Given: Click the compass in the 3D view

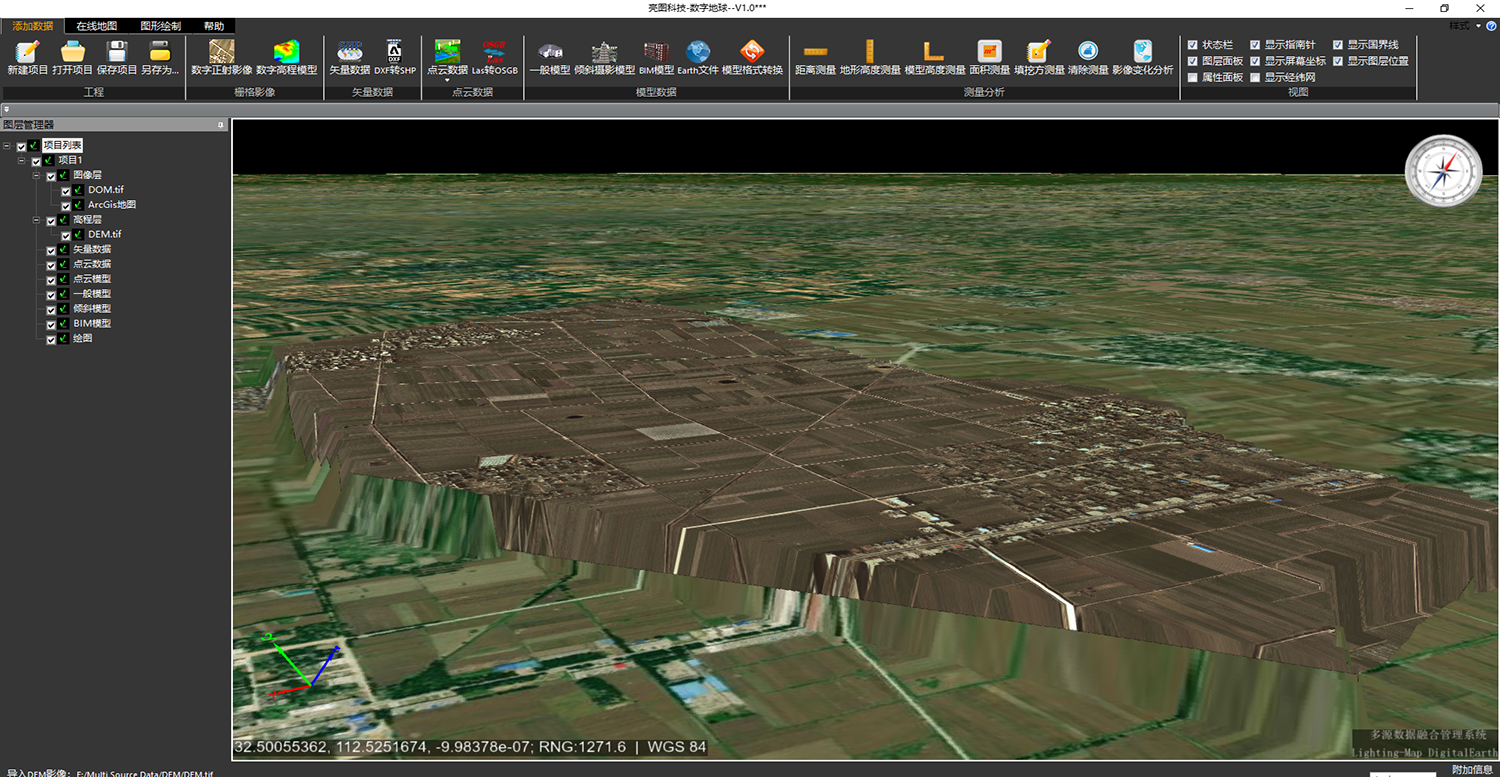Looking at the screenshot, I should [x=1442, y=173].
